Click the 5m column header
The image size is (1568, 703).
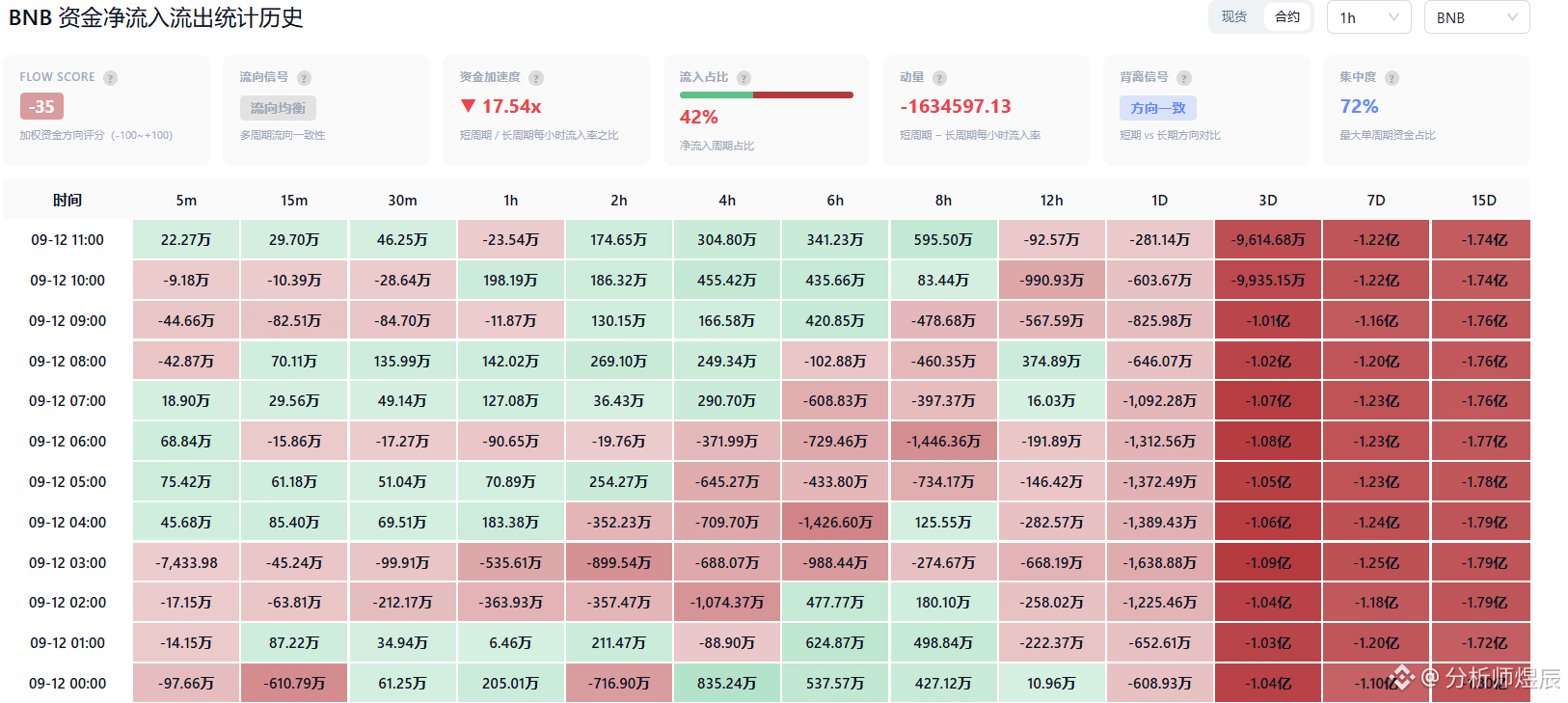coord(186,201)
